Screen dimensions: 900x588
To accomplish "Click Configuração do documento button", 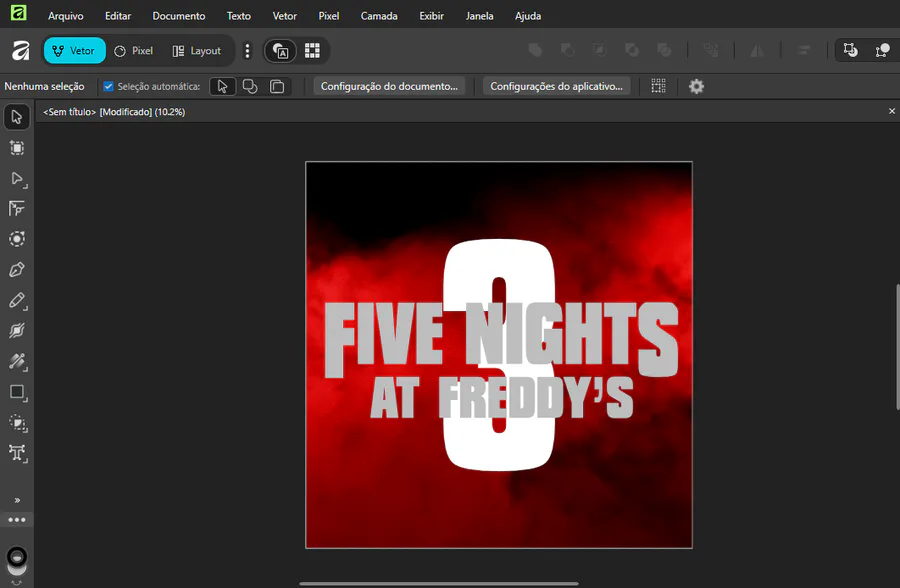I will tap(389, 87).
